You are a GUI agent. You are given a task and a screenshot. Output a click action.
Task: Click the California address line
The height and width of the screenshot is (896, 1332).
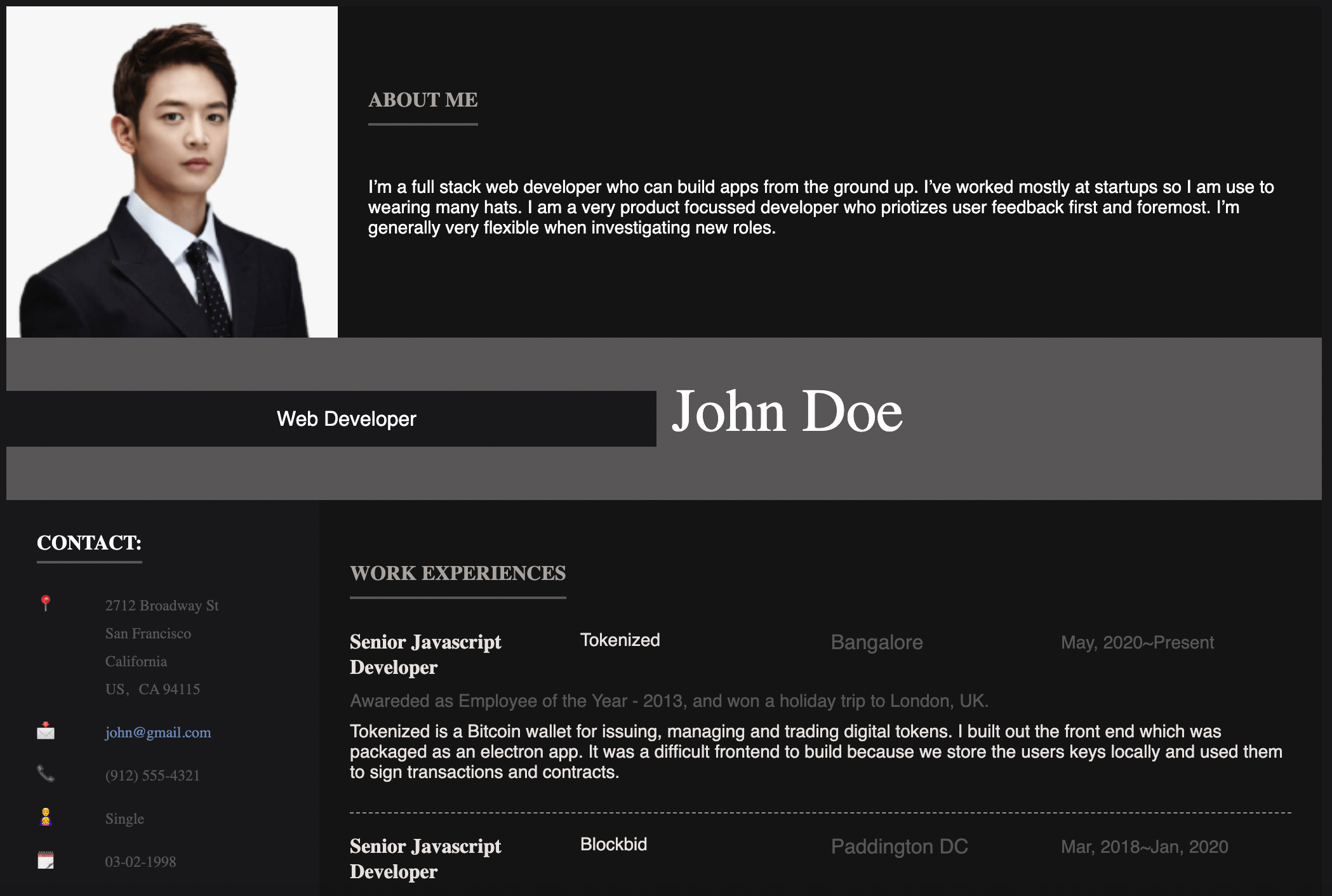[x=136, y=661]
